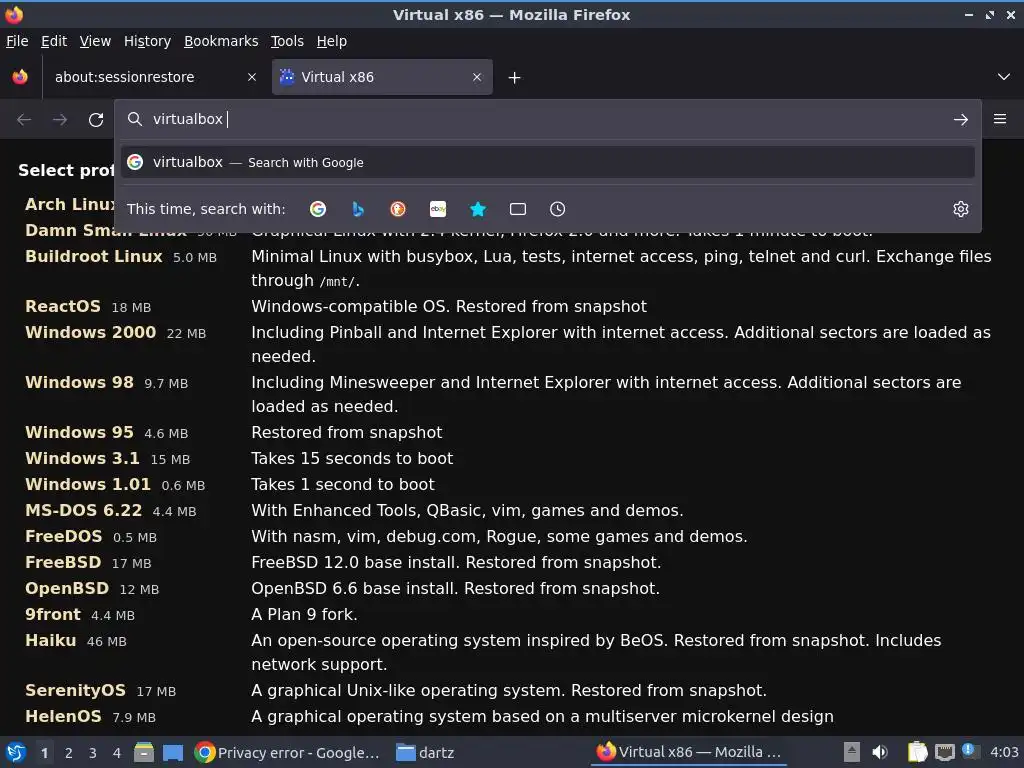Screen dimensions: 1024x768
Task: Open the Tools menu
Action: pos(287,41)
